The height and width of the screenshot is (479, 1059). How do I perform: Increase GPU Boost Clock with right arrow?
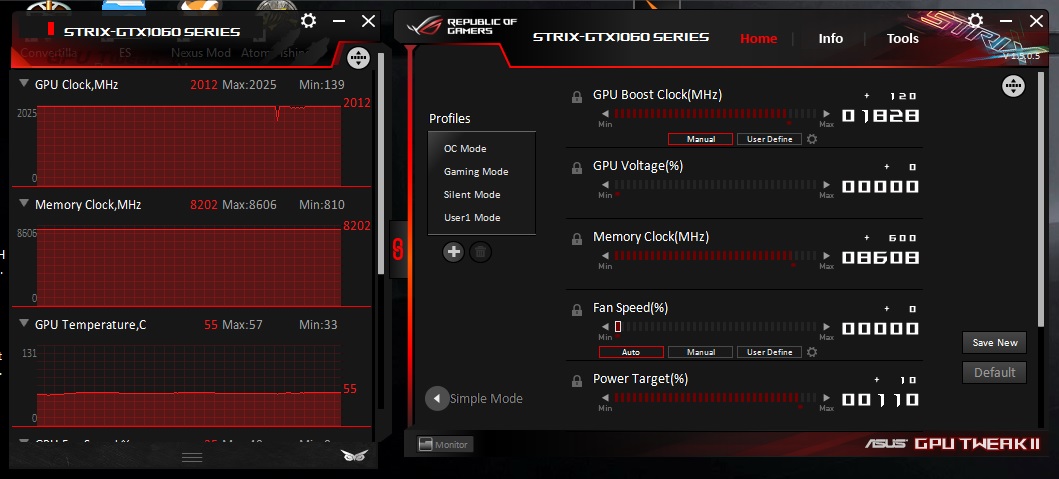pos(827,114)
